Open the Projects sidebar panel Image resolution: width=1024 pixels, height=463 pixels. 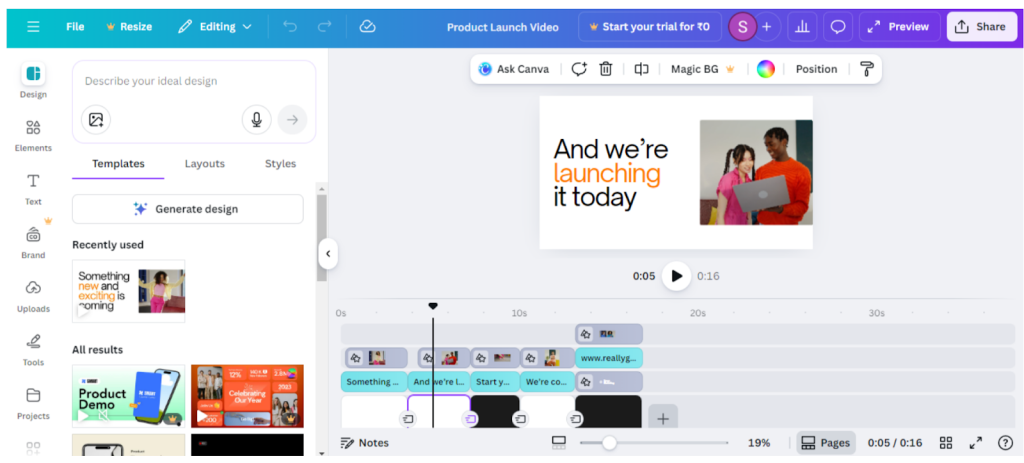33,404
